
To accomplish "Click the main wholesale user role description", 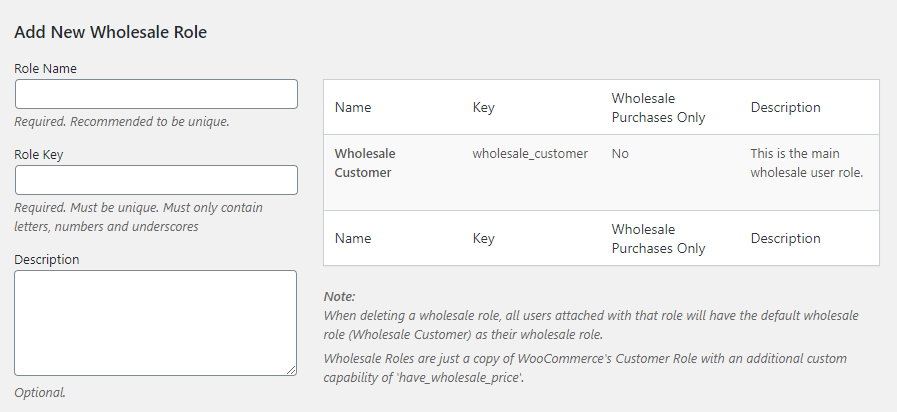I will [x=807, y=163].
